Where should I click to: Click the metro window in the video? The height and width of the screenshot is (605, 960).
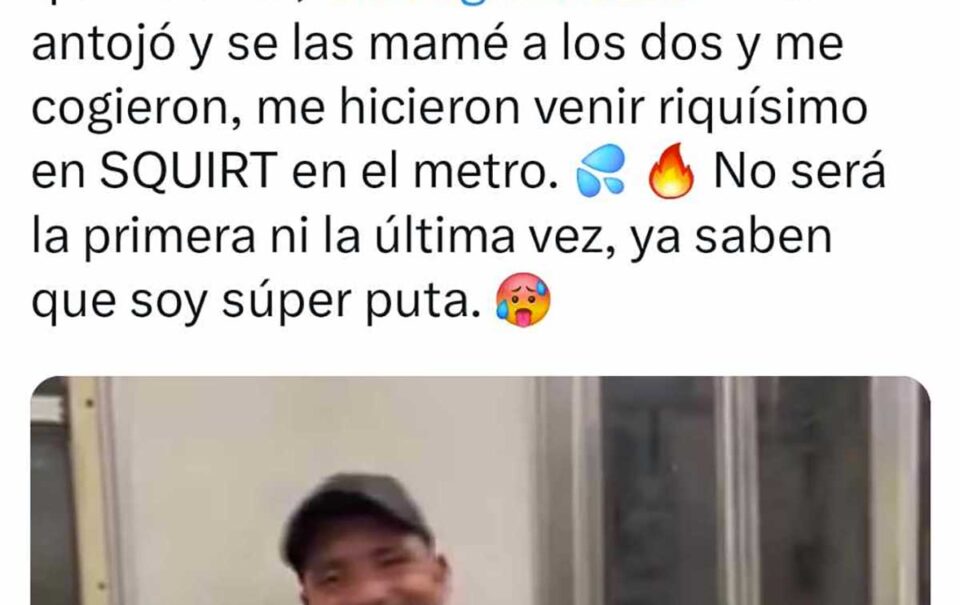tap(735, 490)
